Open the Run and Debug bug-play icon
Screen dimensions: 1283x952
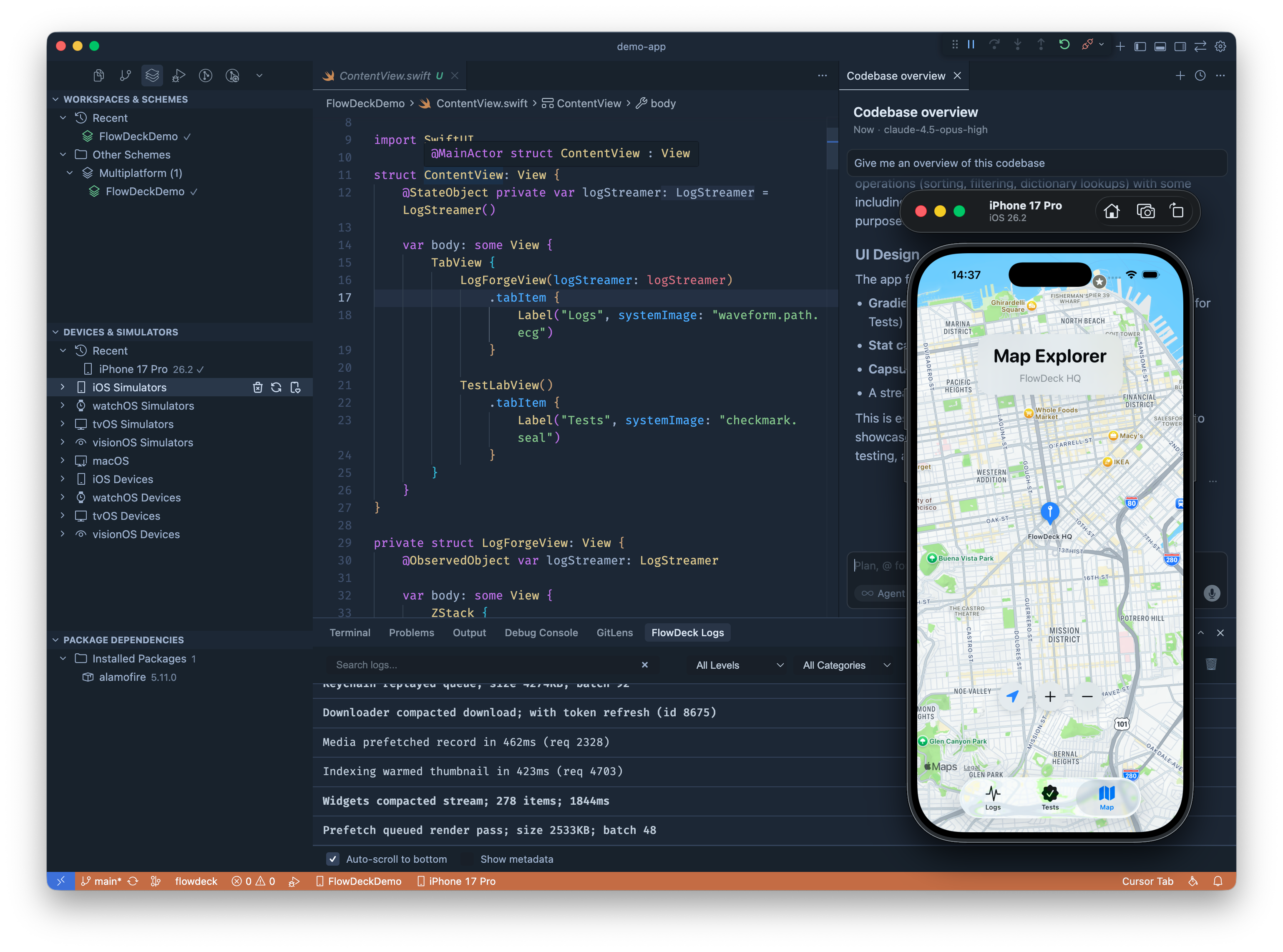tap(179, 76)
